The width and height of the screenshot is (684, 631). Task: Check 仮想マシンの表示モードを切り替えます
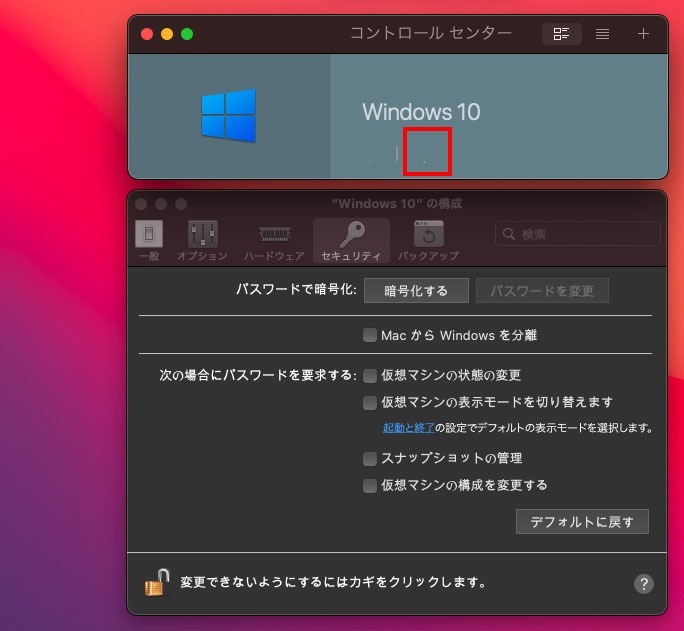370,402
